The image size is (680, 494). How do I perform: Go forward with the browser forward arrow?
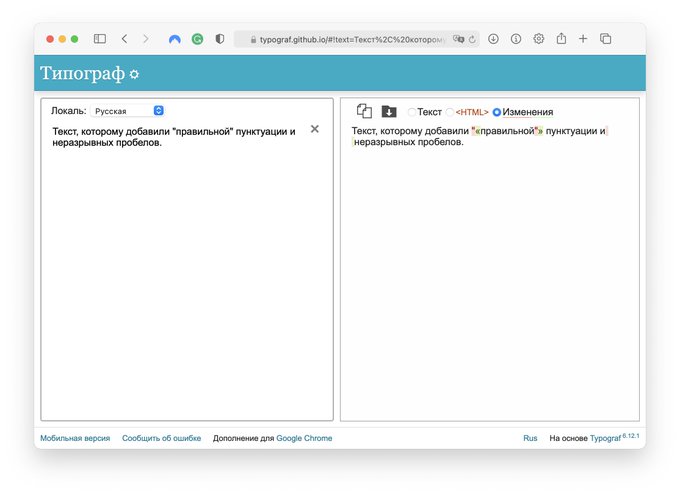tap(146, 39)
